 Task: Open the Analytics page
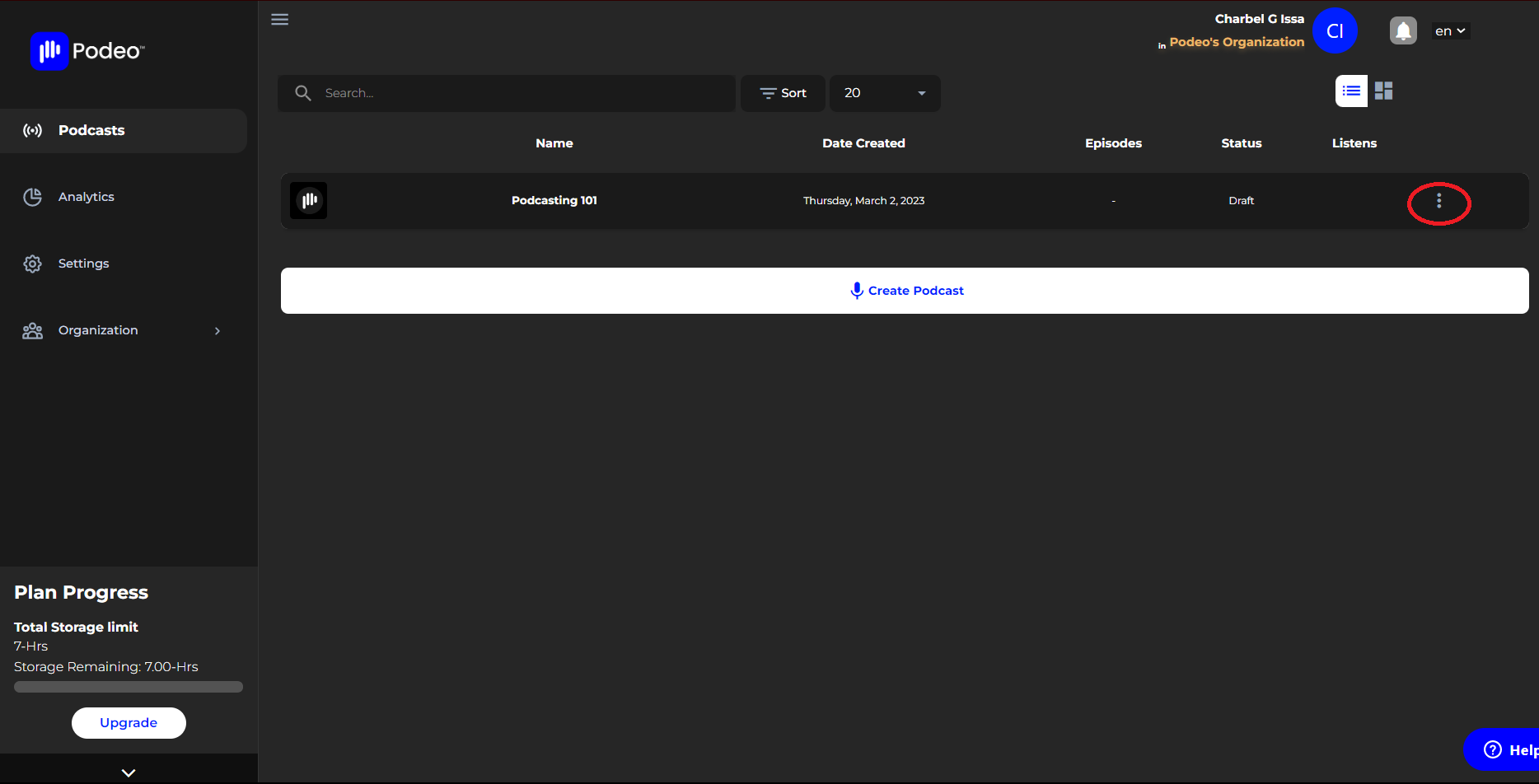pyautogui.click(x=86, y=197)
